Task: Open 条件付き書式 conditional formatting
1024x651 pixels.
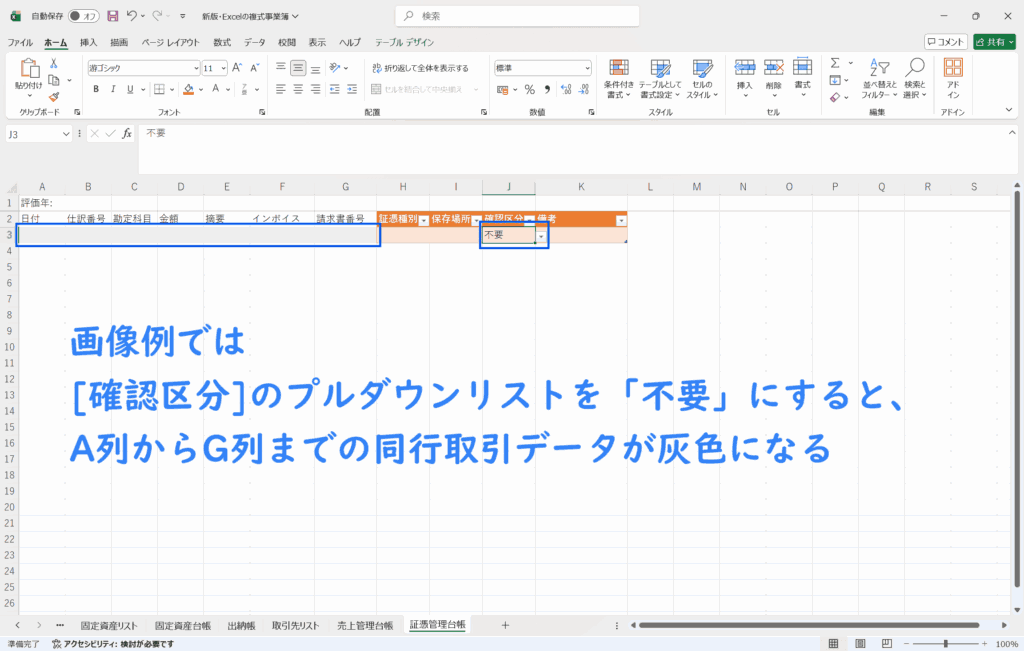Action: pyautogui.click(x=619, y=75)
